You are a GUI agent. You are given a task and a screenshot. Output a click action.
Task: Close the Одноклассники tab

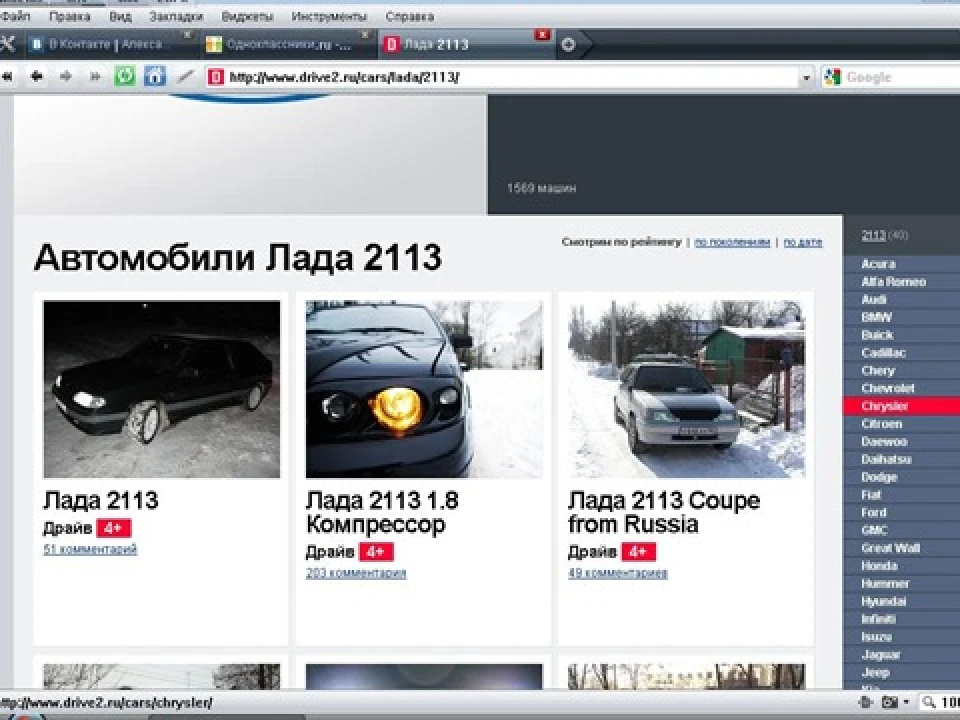pyautogui.click(x=365, y=35)
